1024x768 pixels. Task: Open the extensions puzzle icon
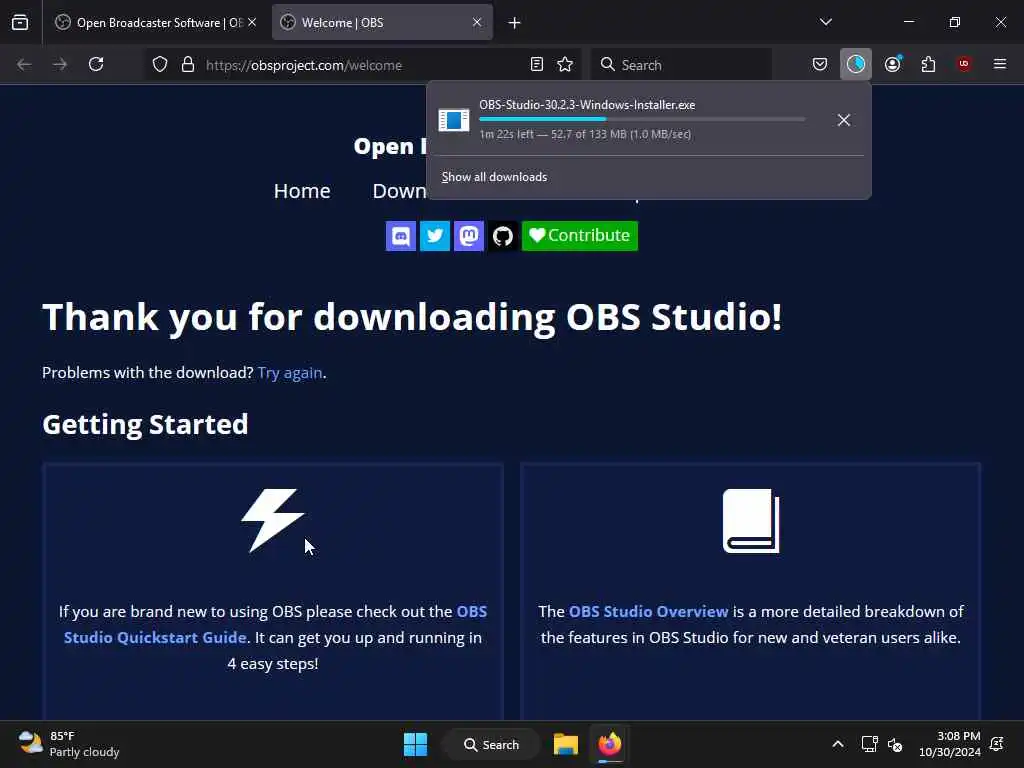tap(928, 64)
